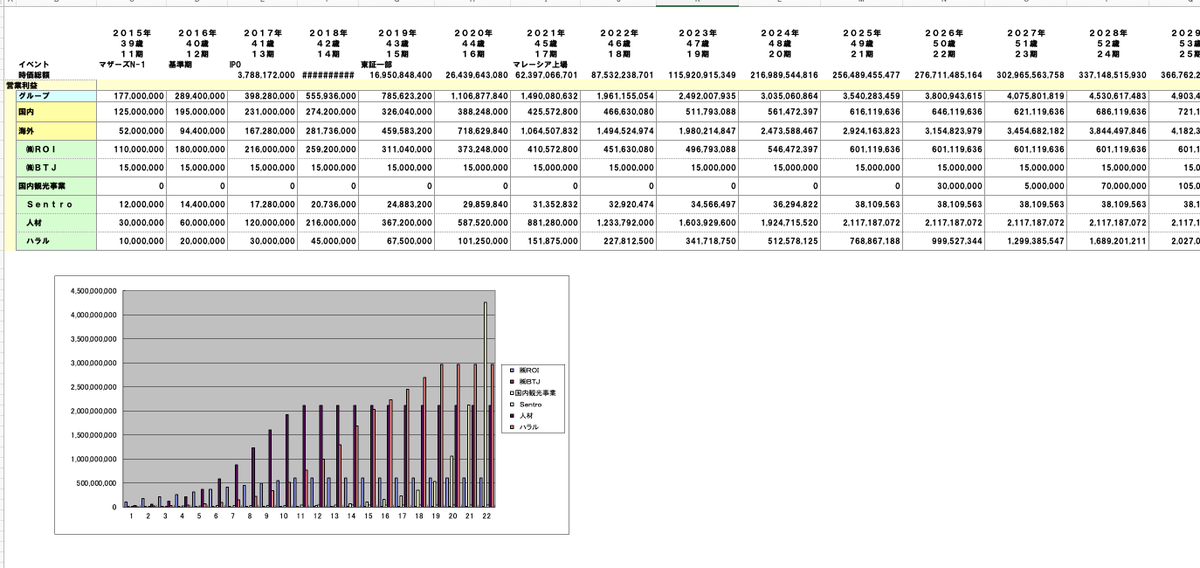Click the 2028年 year header
The width and height of the screenshot is (1200, 568).
click(1109, 34)
